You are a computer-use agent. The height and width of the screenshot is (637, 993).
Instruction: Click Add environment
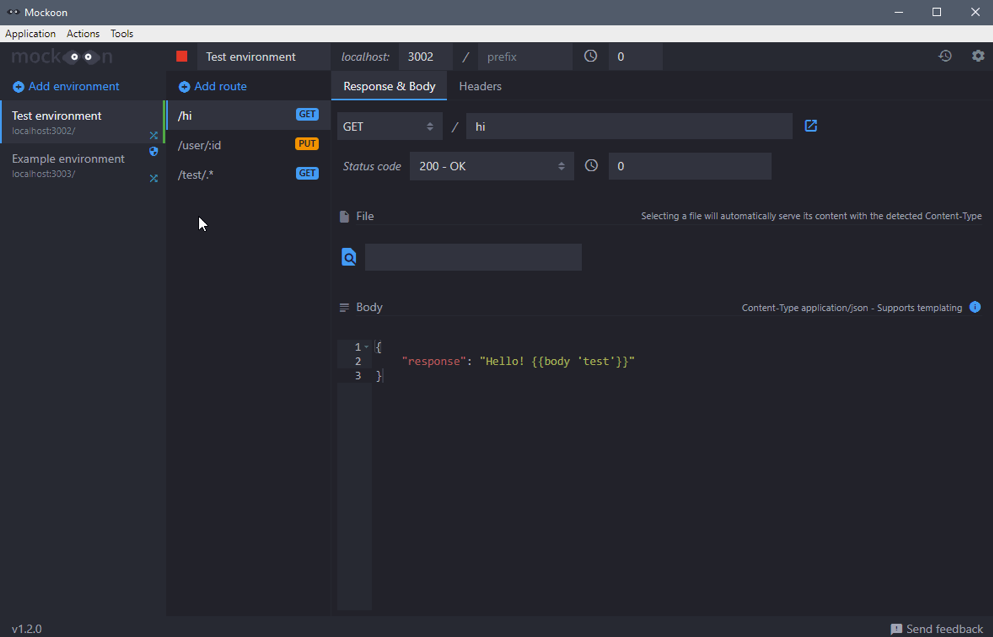tap(66, 86)
